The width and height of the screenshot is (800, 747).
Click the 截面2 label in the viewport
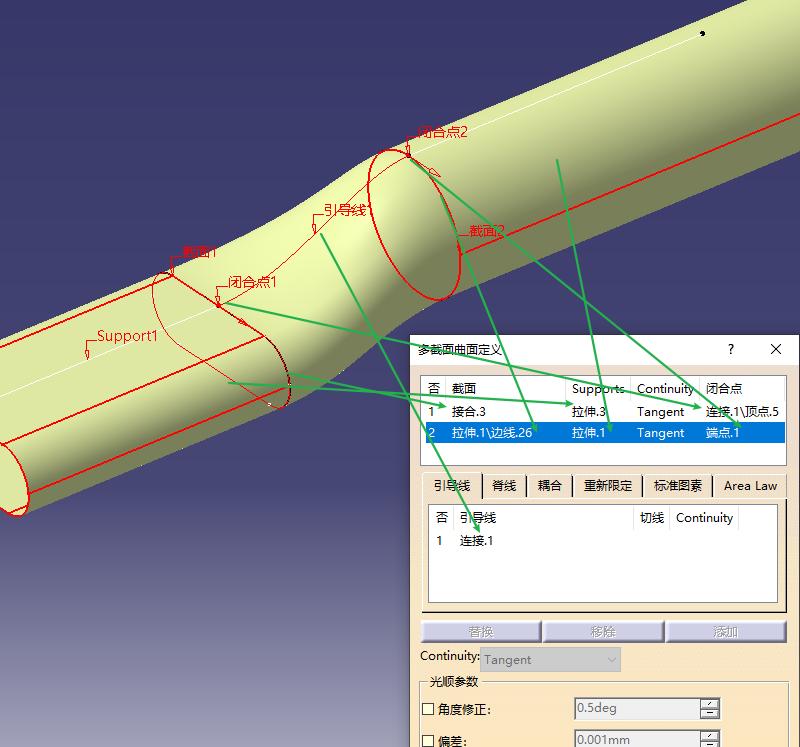(x=487, y=231)
